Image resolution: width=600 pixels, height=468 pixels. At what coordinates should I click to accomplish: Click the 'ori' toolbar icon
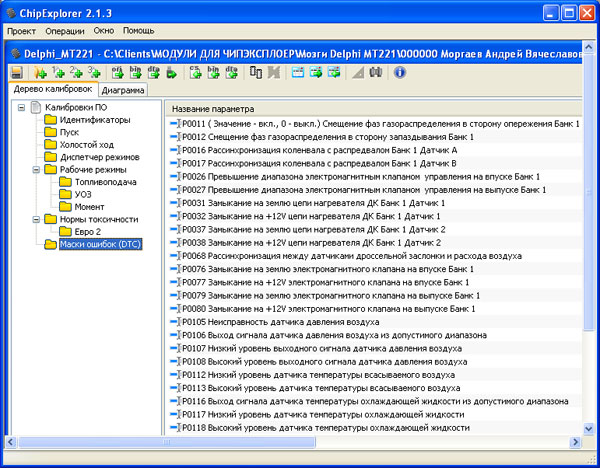coord(118,73)
